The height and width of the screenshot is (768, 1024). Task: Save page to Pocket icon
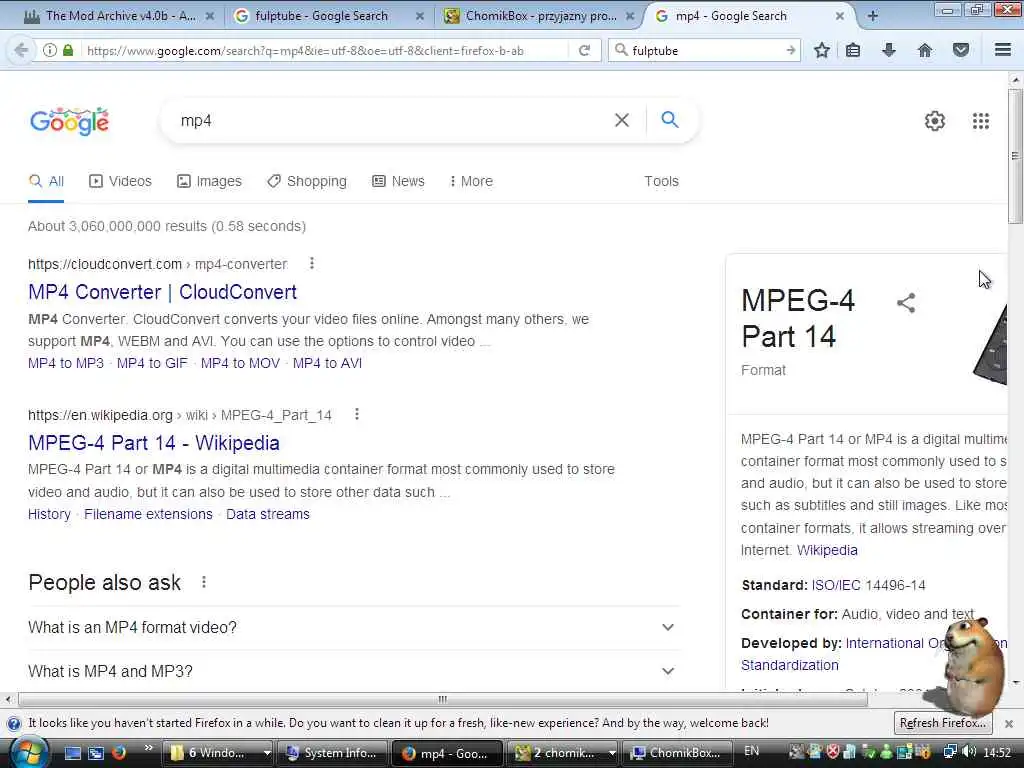[961, 50]
